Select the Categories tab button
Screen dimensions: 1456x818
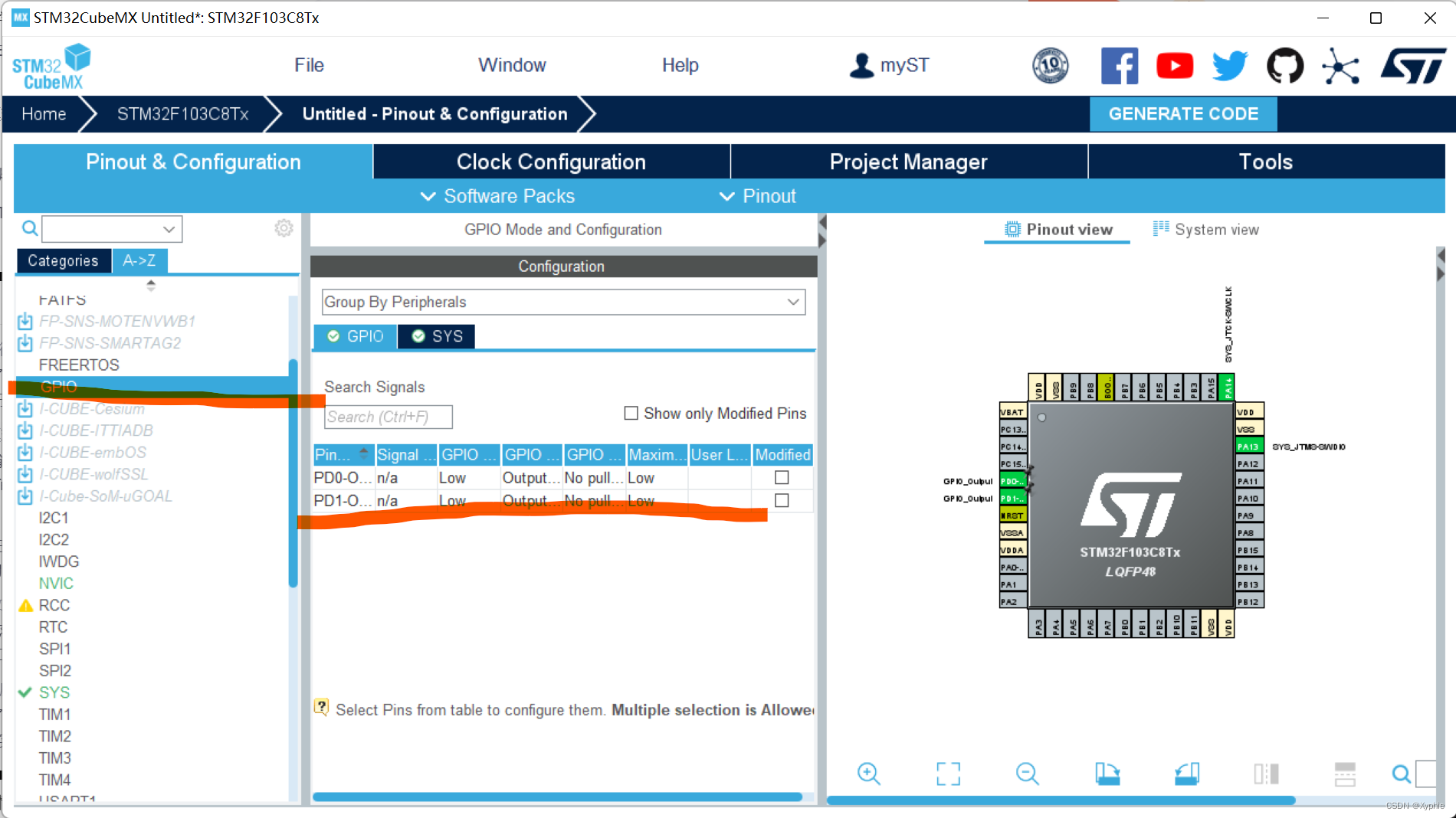pyautogui.click(x=64, y=260)
